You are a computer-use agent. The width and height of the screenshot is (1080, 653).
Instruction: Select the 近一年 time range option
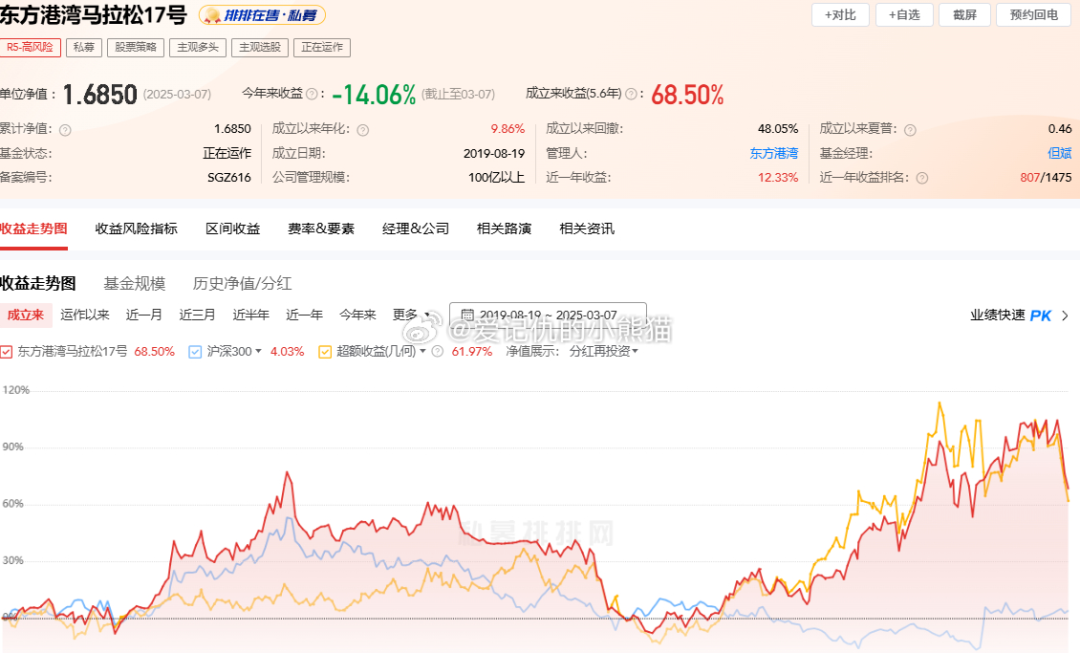click(x=304, y=313)
